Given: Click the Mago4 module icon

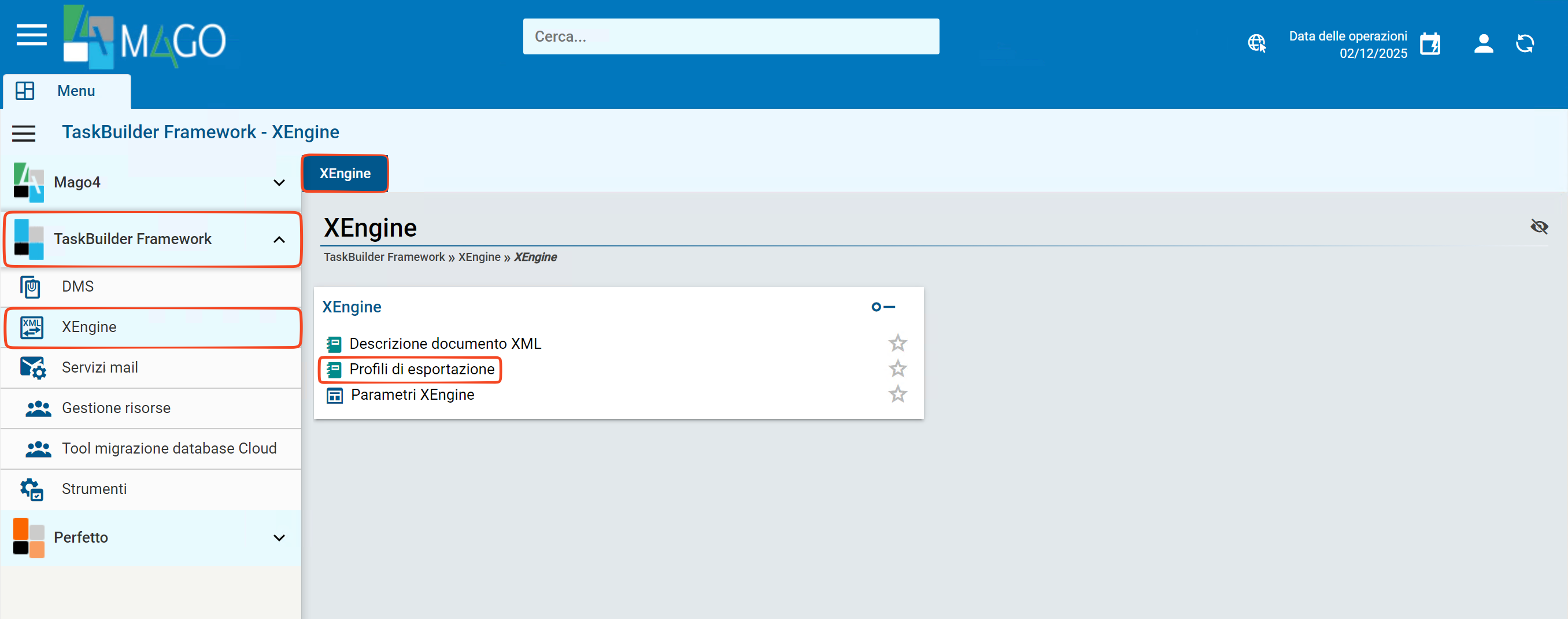Looking at the screenshot, I should [x=28, y=182].
